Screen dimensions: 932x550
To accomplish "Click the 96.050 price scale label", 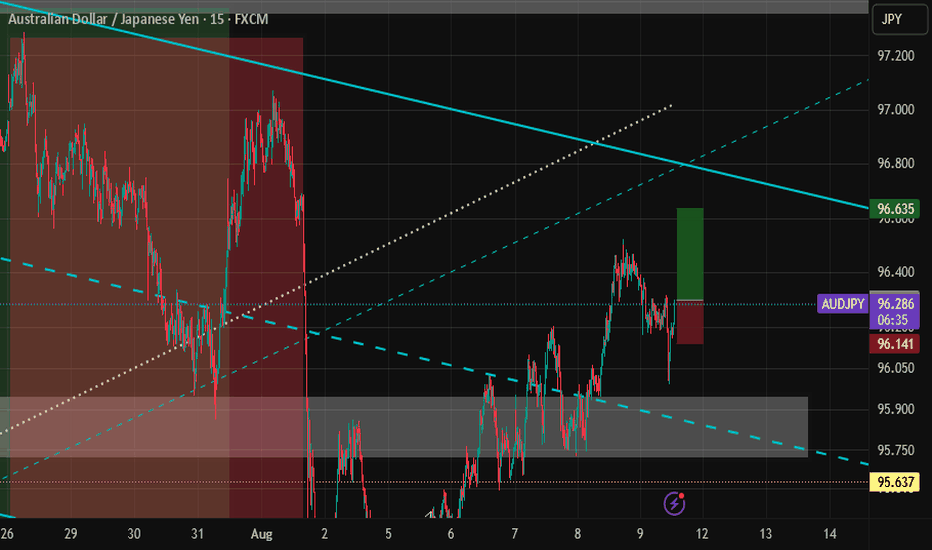I will 896,367.
